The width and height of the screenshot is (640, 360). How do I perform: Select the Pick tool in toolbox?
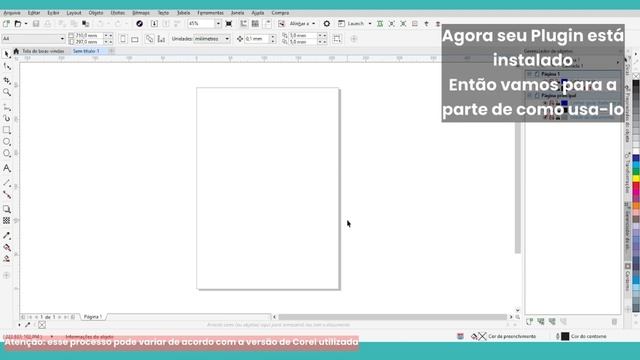(x=7, y=54)
